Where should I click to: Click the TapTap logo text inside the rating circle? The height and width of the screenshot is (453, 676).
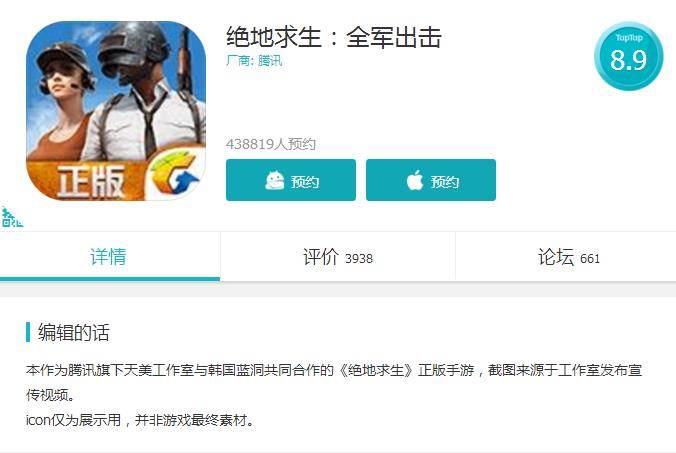629,38
